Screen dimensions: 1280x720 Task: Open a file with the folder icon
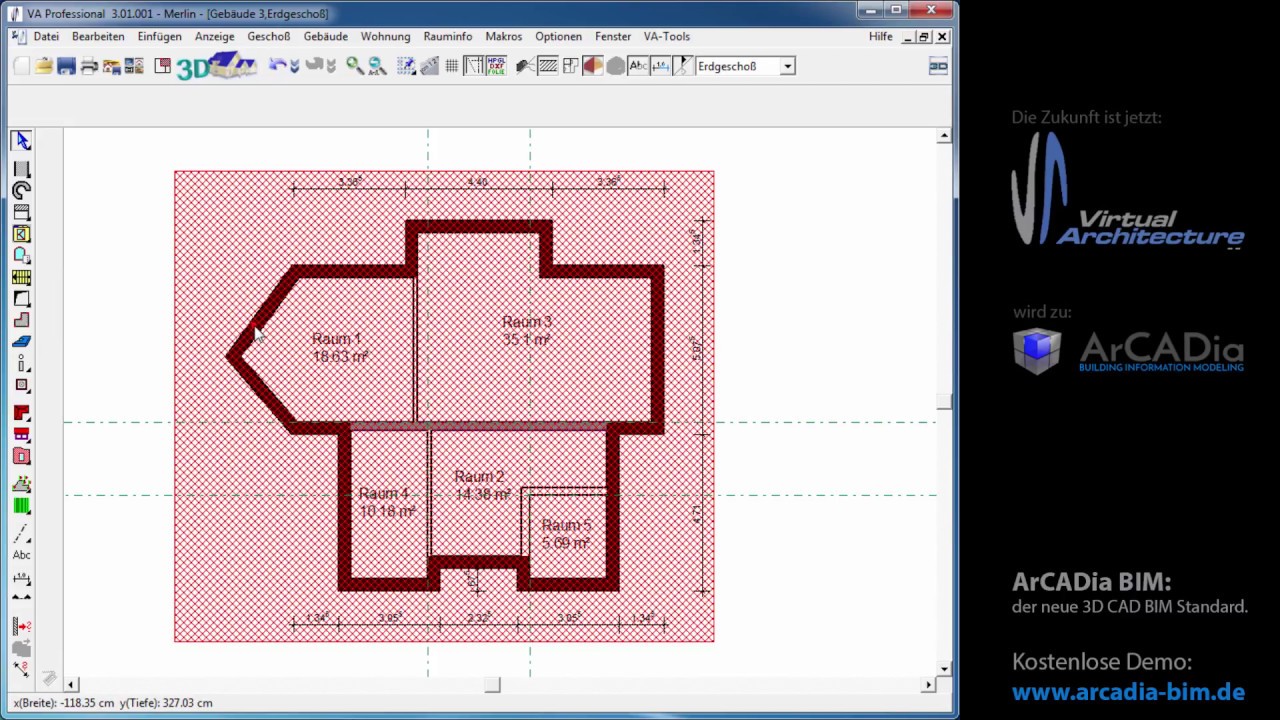[44, 66]
